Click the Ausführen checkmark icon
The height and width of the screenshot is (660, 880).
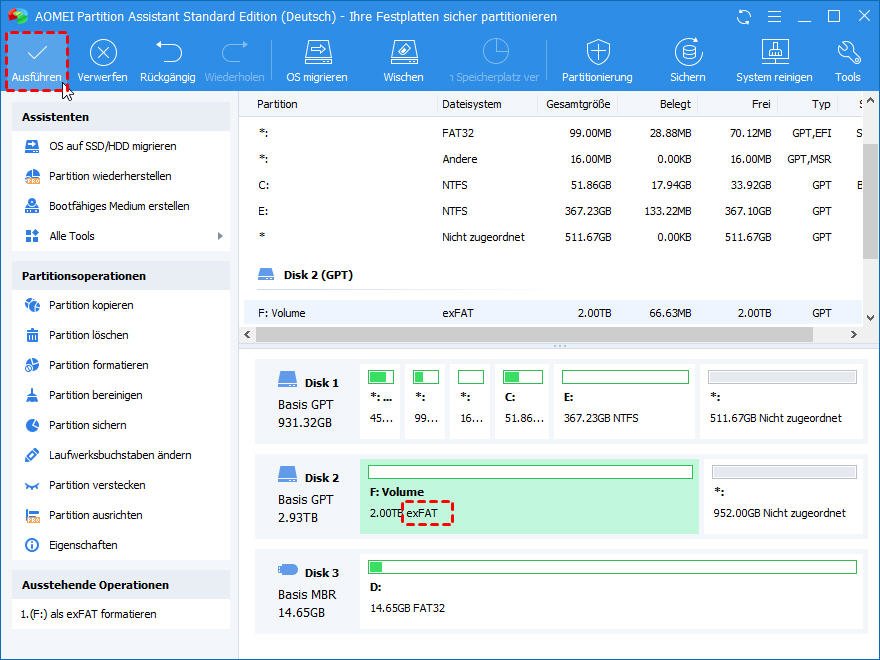click(x=37, y=53)
